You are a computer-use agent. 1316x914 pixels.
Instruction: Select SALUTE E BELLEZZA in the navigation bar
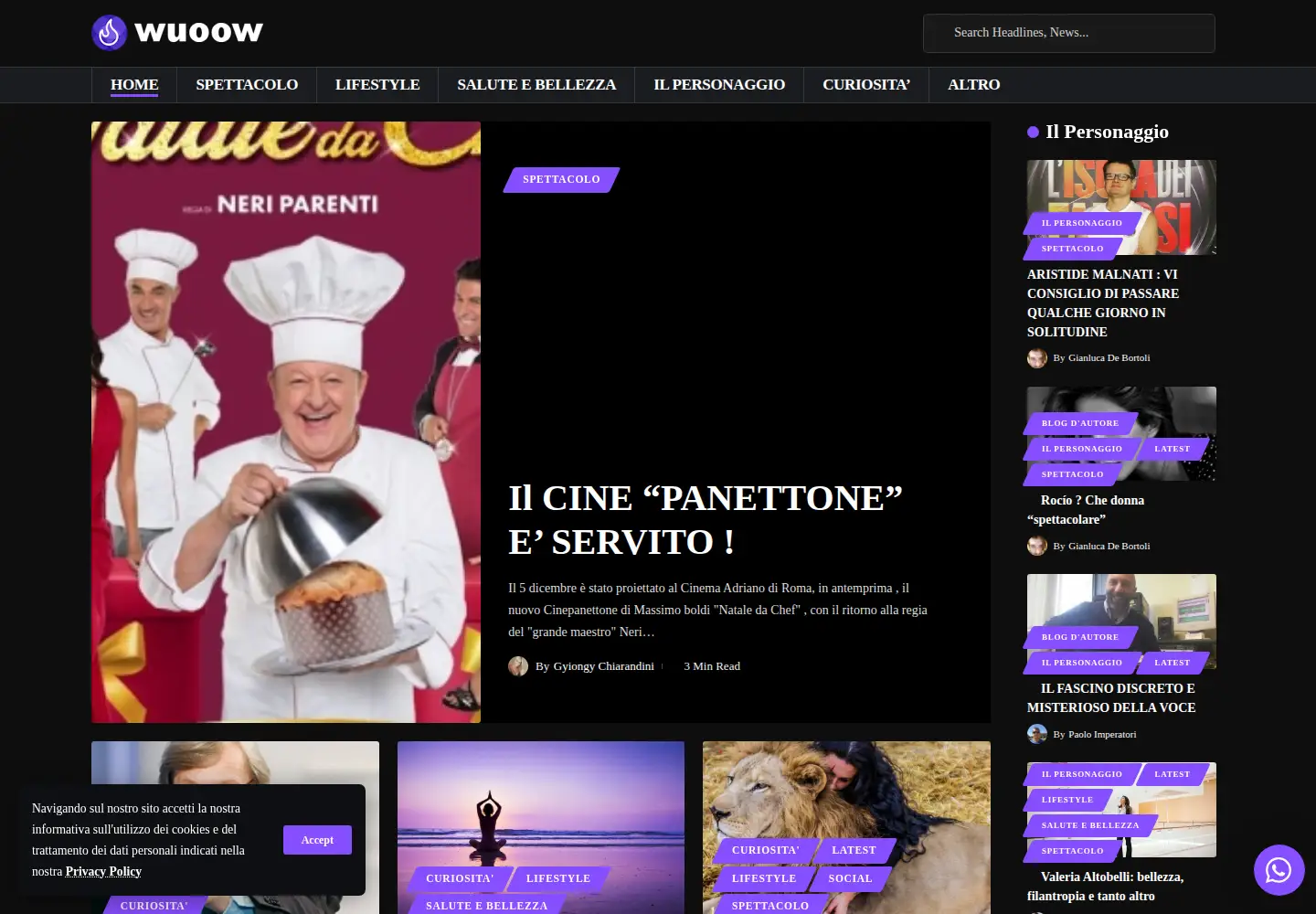536,85
